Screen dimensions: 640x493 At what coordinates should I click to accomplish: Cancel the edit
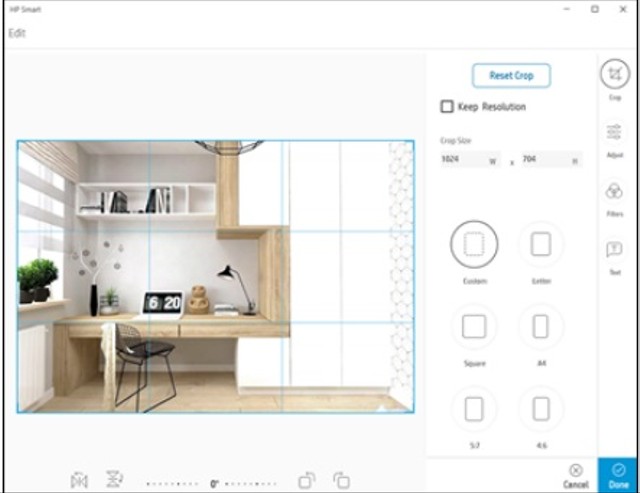(x=576, y=476)
